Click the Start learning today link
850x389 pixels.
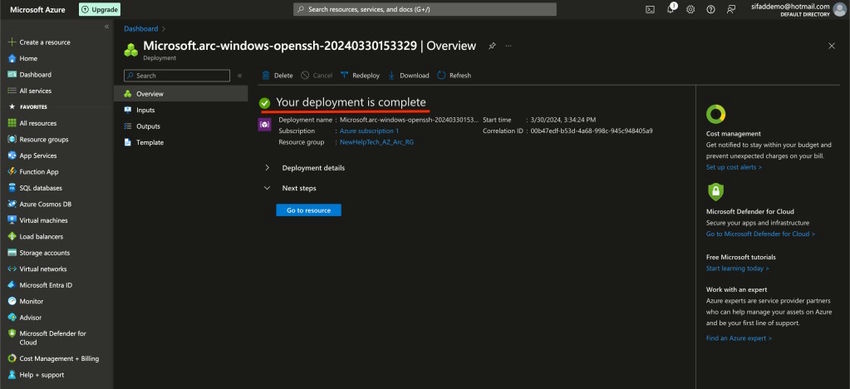point(737,268)
